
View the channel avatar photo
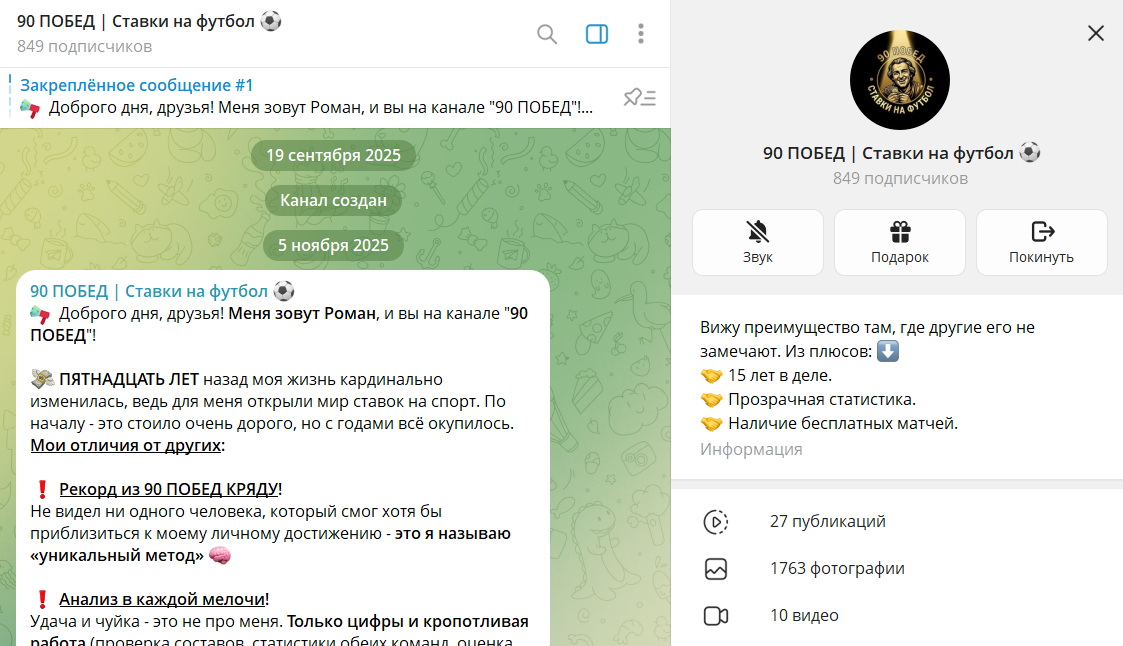900,80
